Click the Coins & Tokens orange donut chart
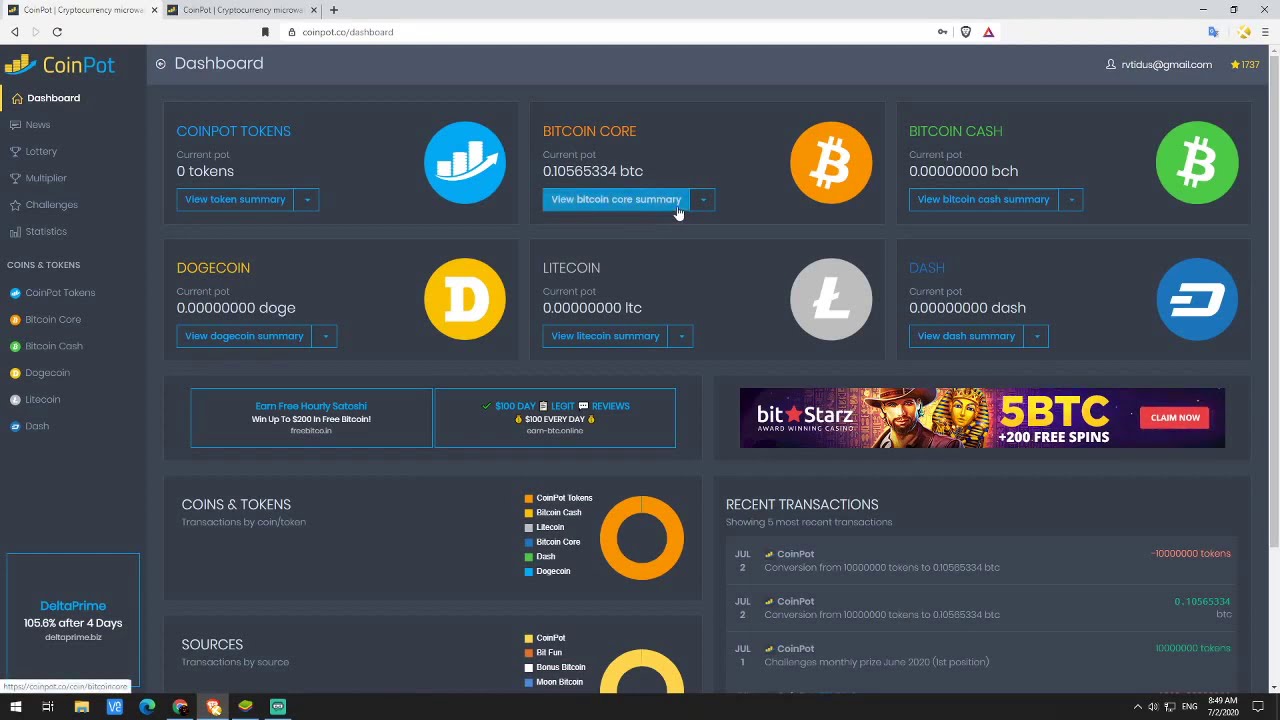 (x=642, y=538)
